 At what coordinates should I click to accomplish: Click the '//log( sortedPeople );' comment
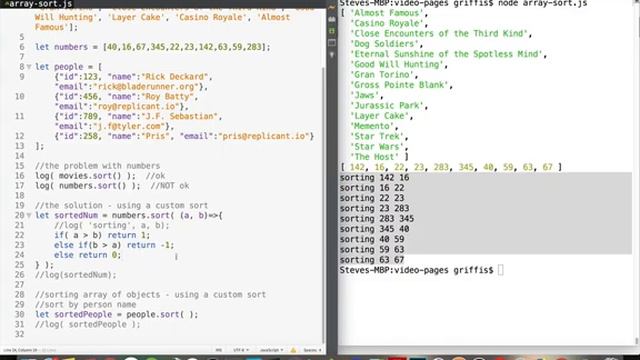pos(88,324)
